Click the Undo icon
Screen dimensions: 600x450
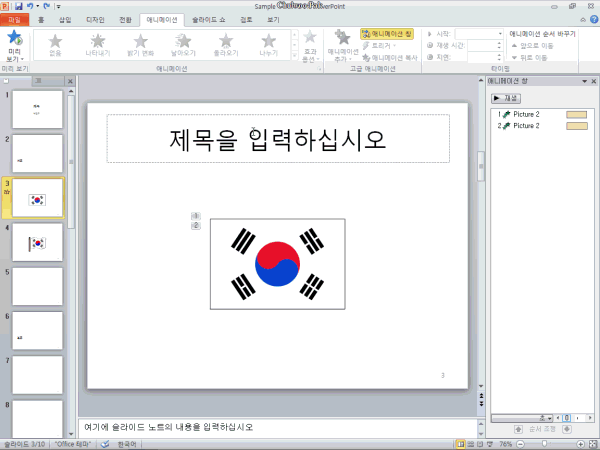pyautogui.click(x=30, y=6)
